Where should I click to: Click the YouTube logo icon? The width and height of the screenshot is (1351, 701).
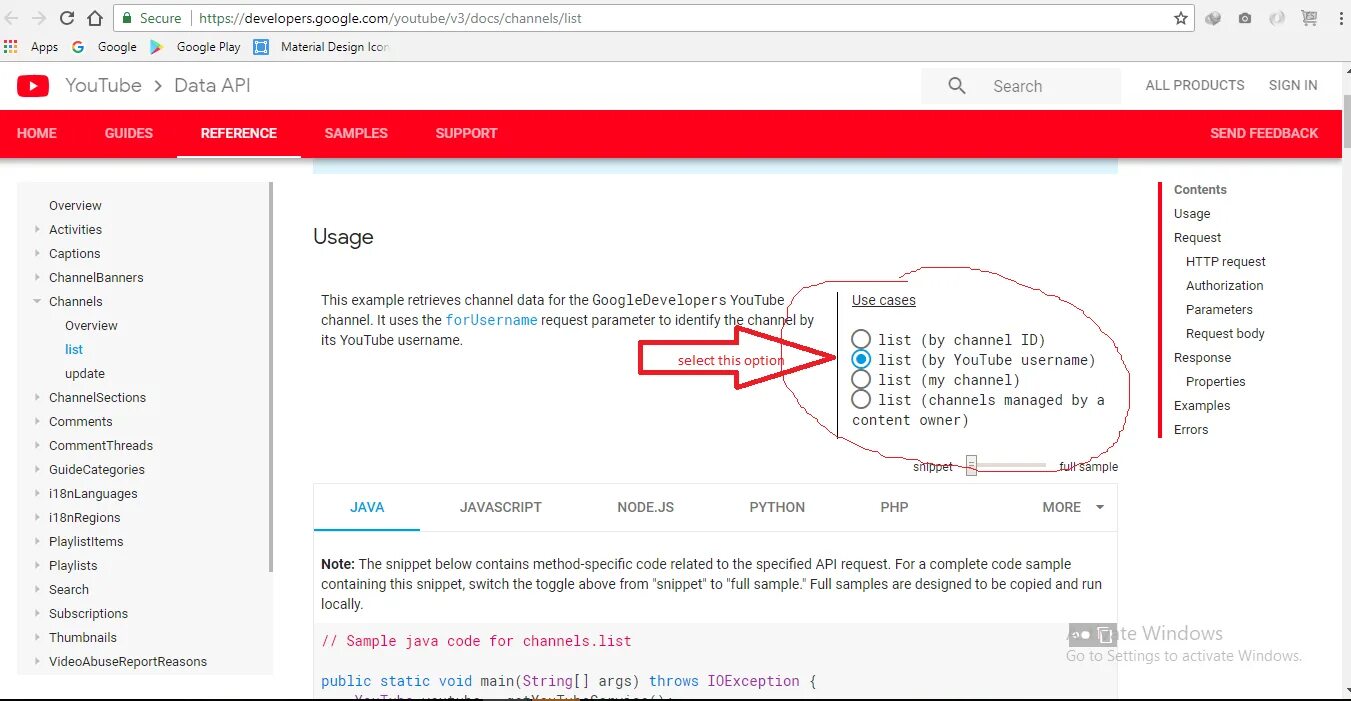33,86
